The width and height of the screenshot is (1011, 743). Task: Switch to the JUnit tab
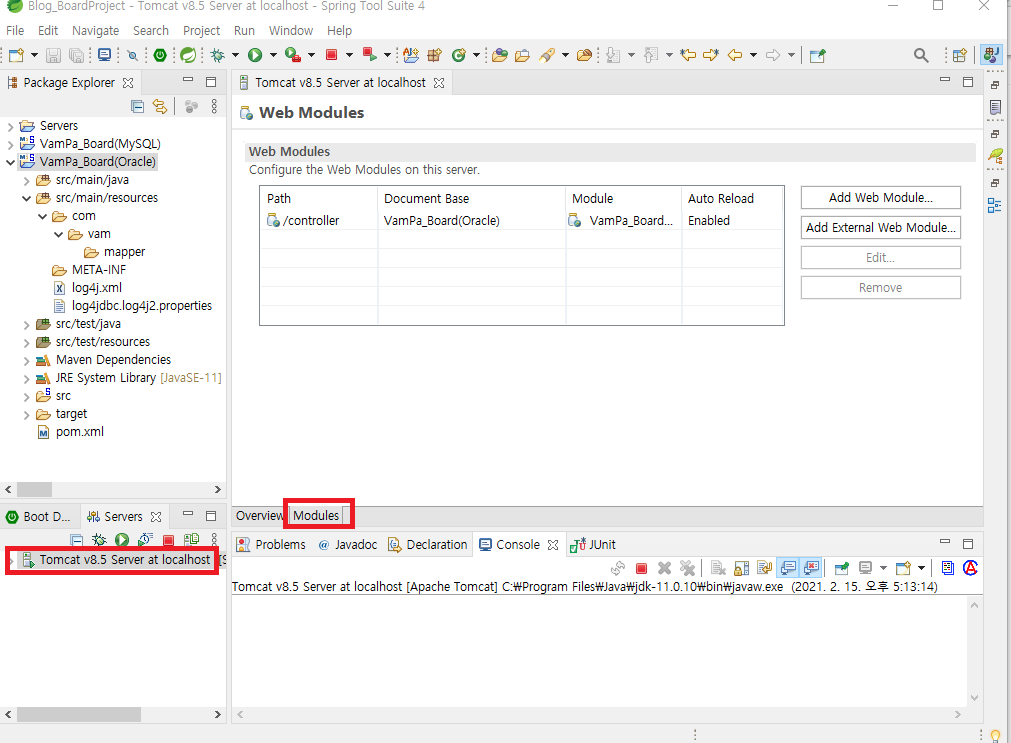(x=593, y=544)
